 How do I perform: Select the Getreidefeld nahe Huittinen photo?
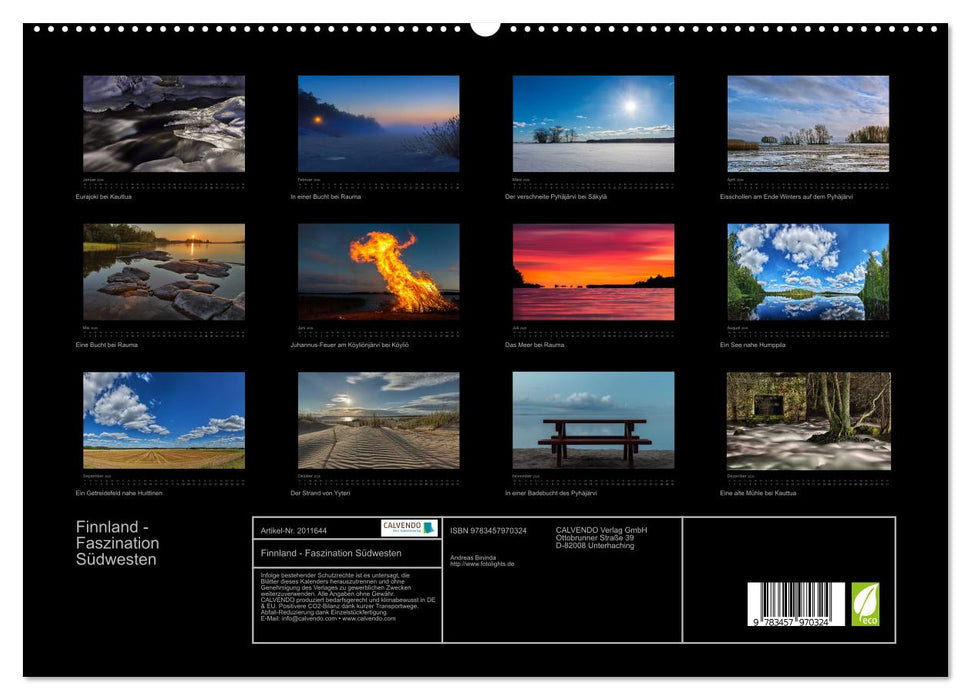(164, 420)
